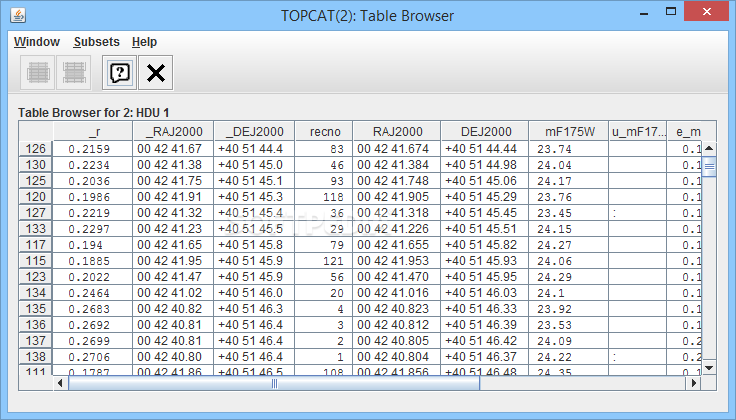Select row header 127
Viewport: 736px width, 420px height.
pos(36,213)
